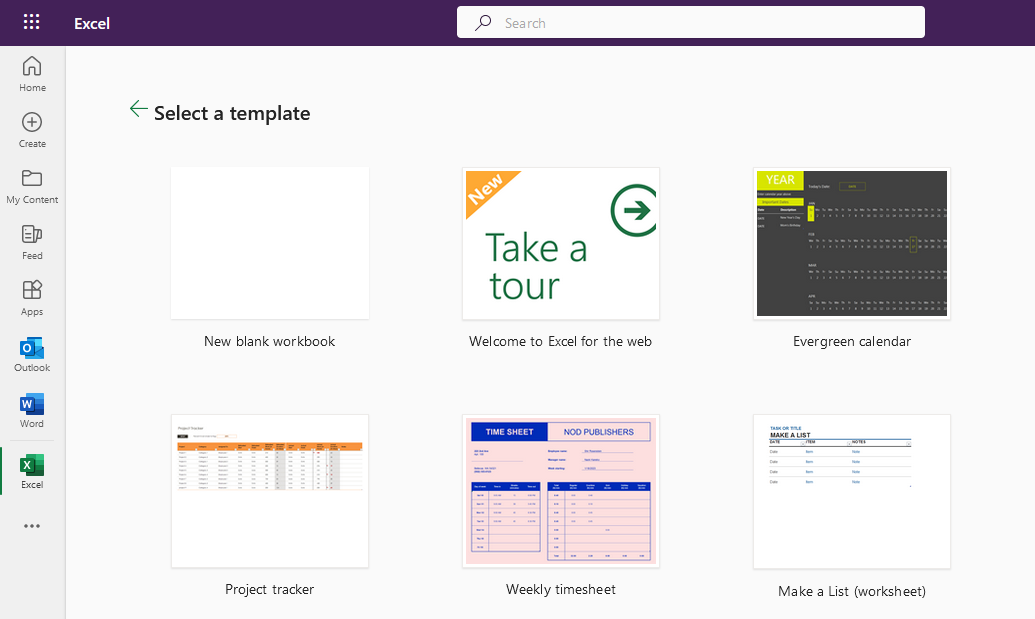Go to Home in sidebar
The image size is (1035, 619).
(x=32, y=74)
